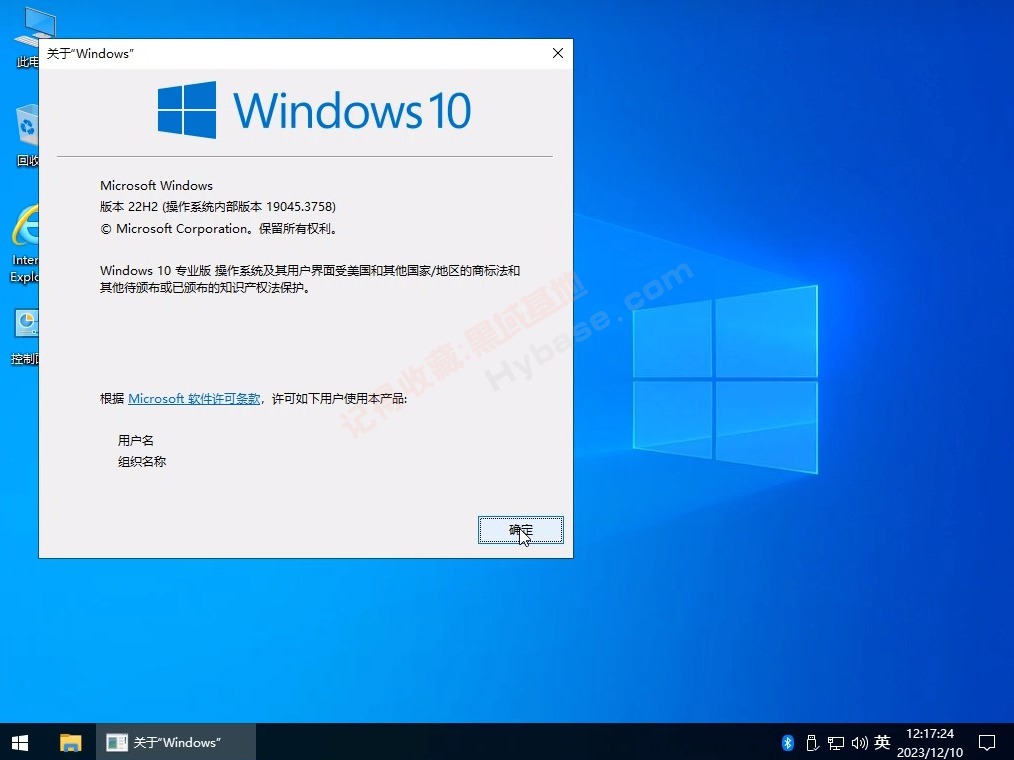This screenshot has height=760, width=1014.
Task: Click the Windows 10 logo in dialog
Action: 314,110
